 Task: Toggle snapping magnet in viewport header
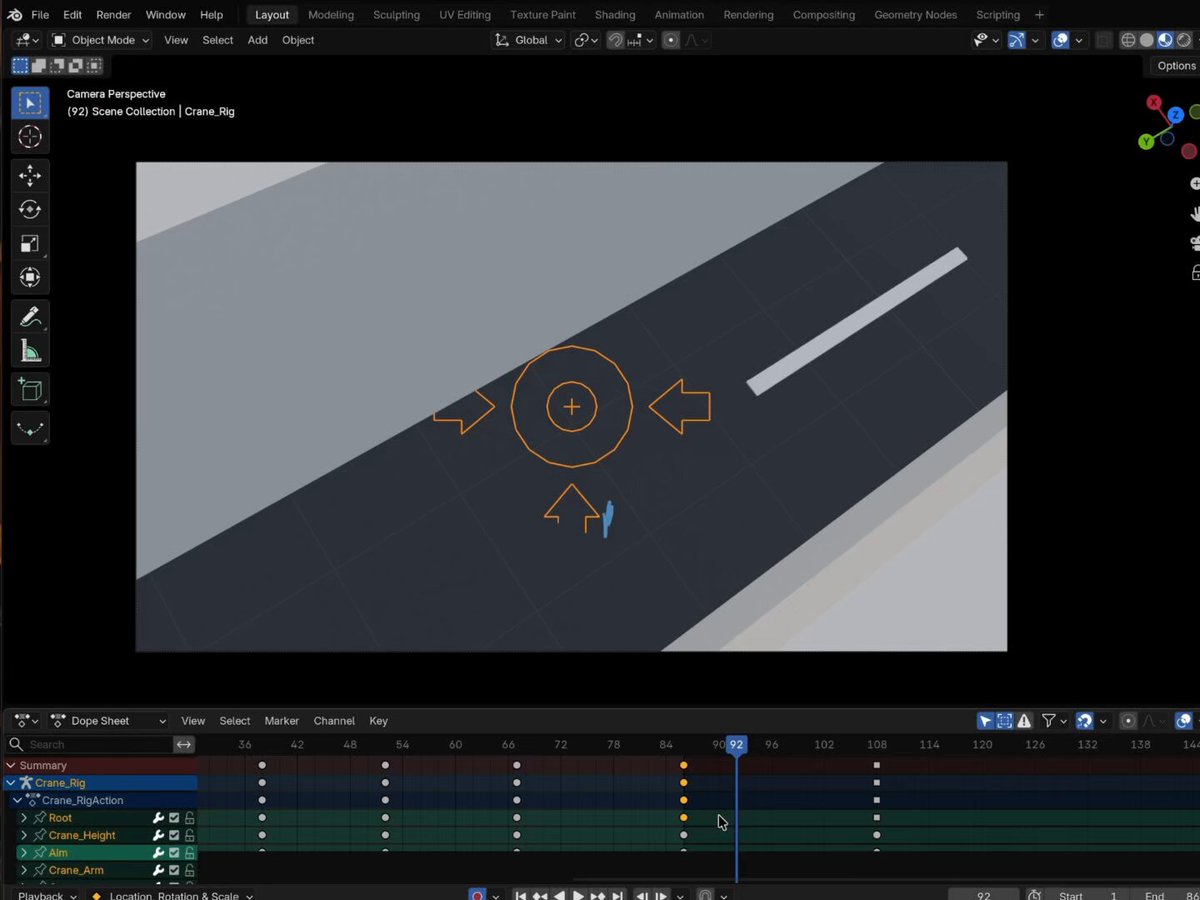[x=616, y=40]
